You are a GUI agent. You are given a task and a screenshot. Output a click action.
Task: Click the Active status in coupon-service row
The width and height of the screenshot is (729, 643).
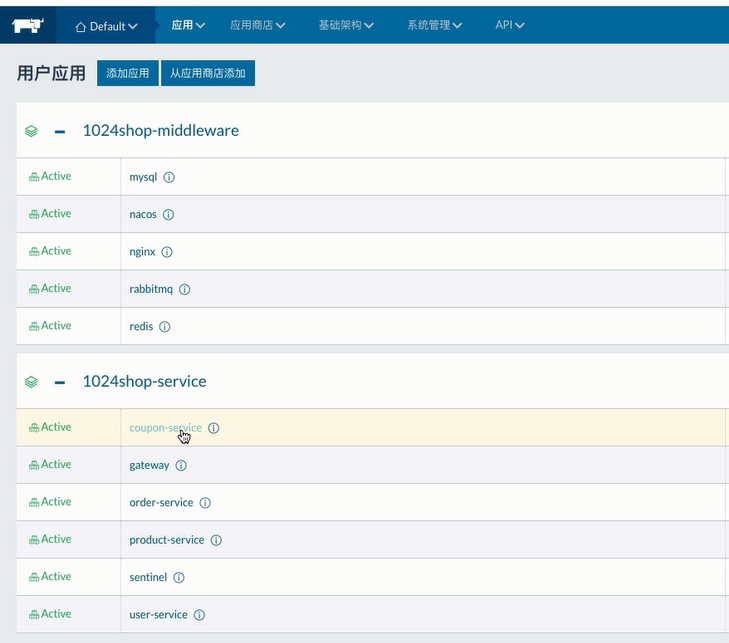click(50, 427)
